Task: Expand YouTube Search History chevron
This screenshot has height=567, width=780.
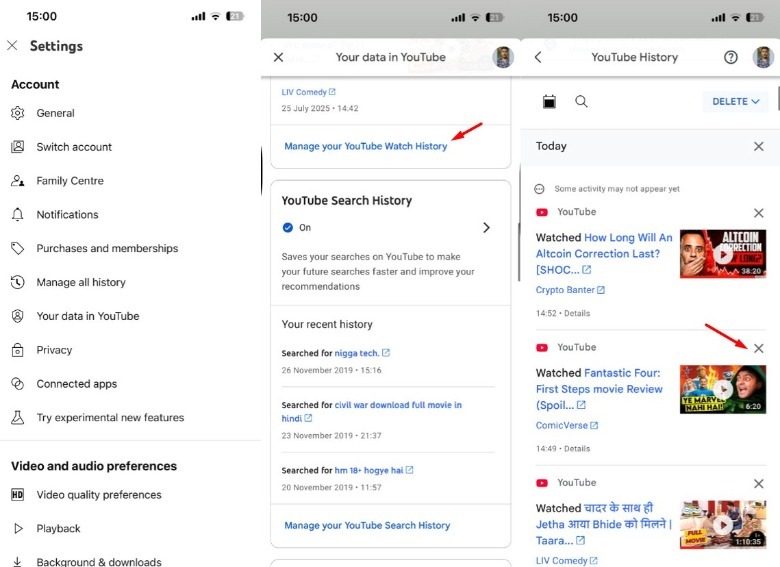Action: click(487, 227)
